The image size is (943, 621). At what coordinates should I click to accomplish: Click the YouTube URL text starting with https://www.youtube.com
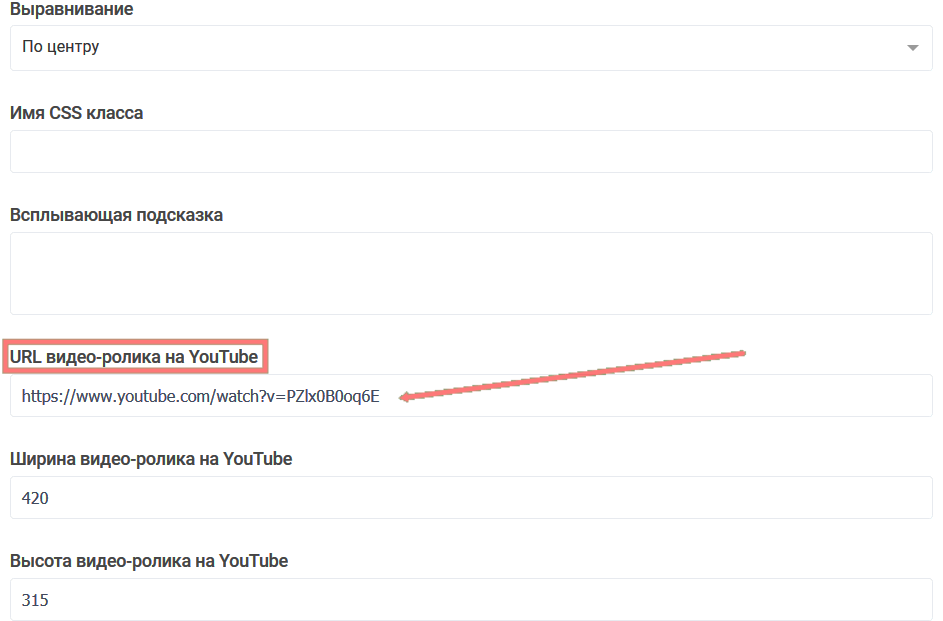pyautogui.click(x=200, y=396)
